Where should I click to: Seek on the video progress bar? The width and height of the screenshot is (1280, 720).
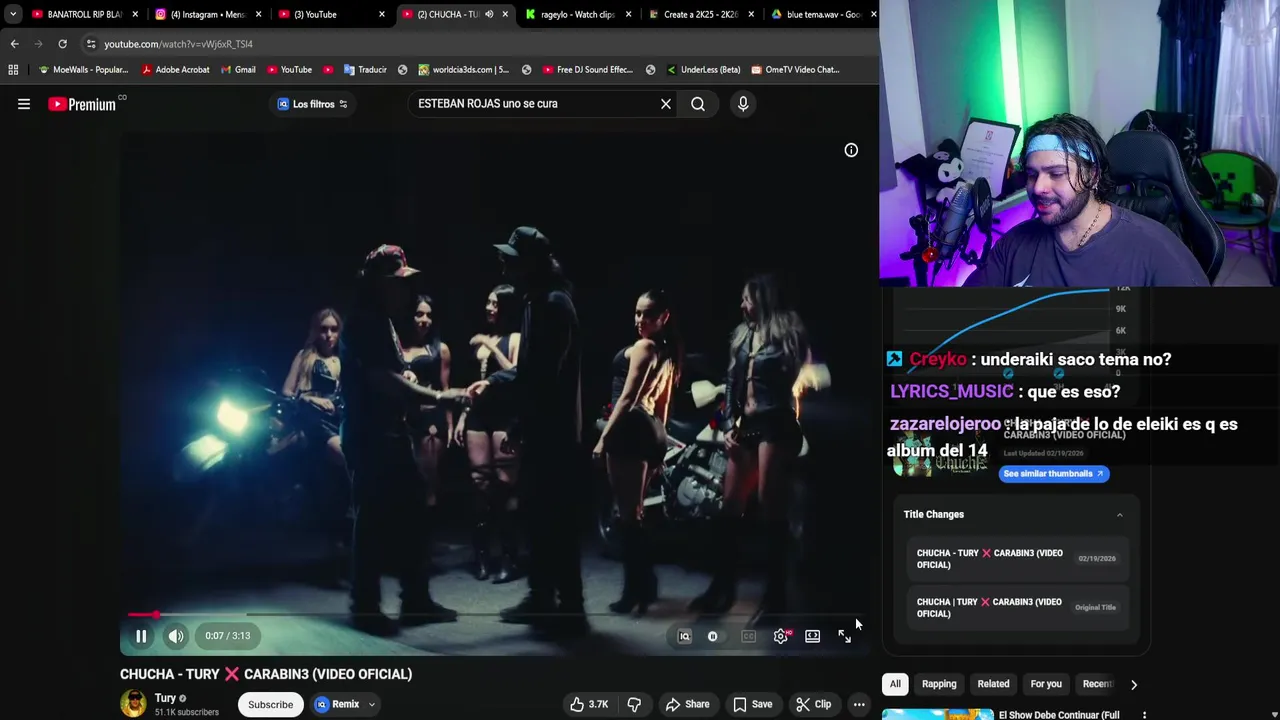494,615
